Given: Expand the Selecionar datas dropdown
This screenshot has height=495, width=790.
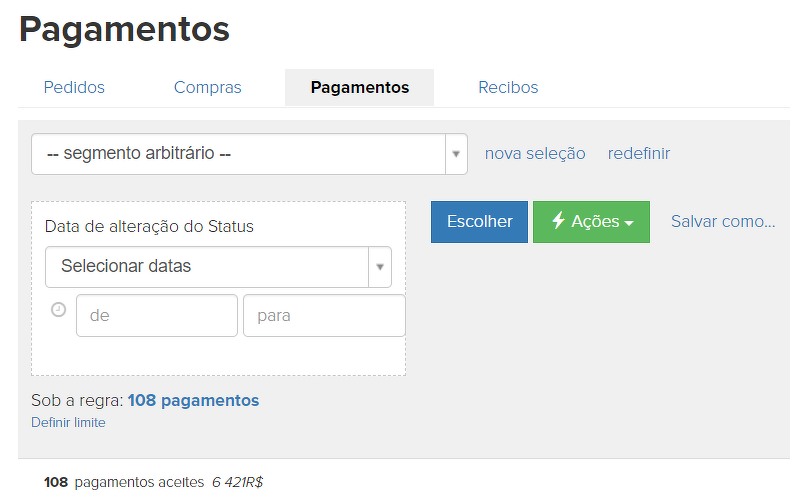Looking at the screenshot, I should click(207, 267).
